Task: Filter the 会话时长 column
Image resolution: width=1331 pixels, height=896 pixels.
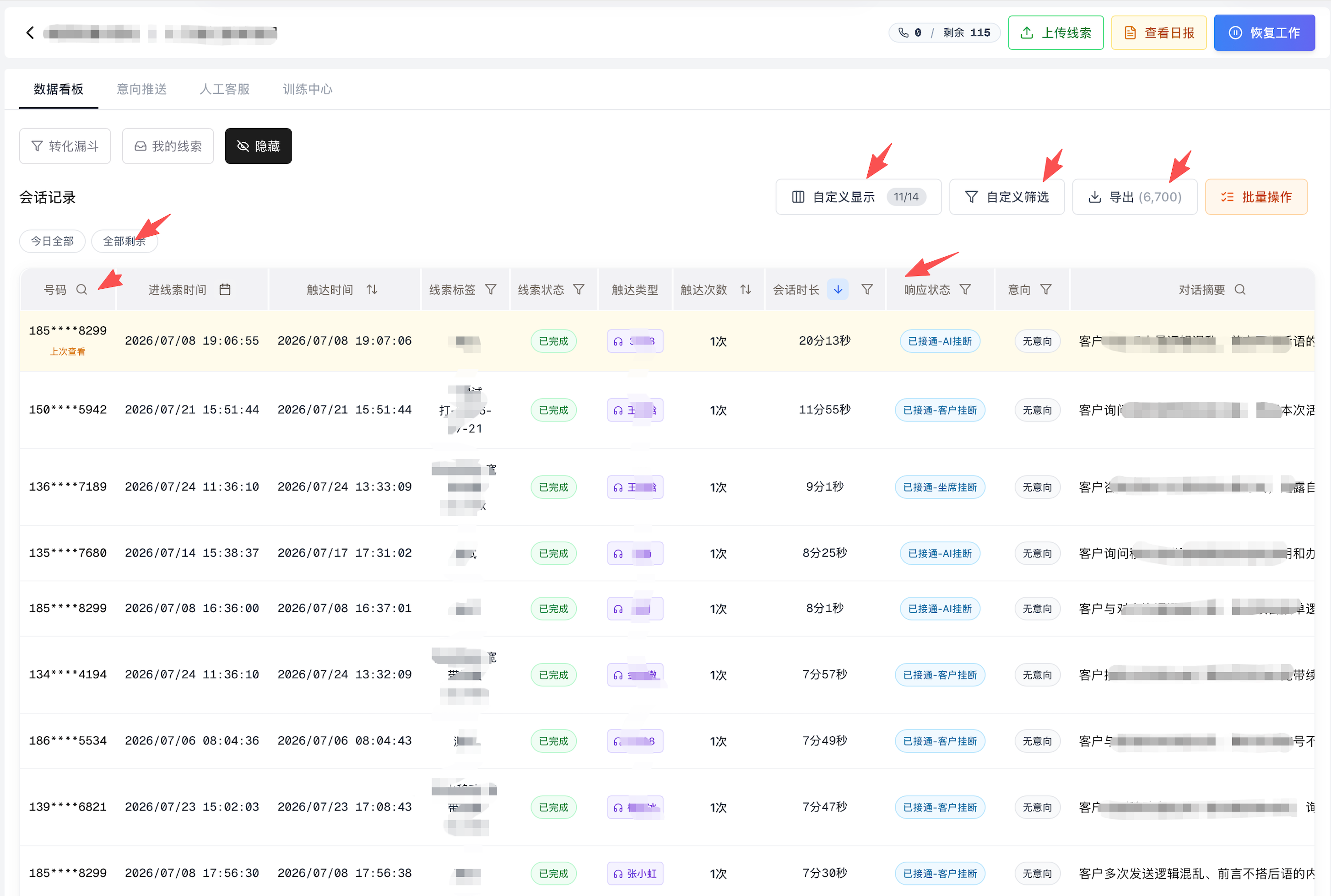Action: 867,290
